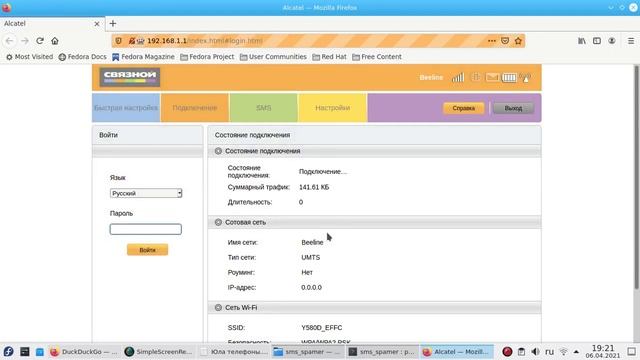640x360 pixels.
Task: Click the data connection icon in header
Action: pos(476,77)
